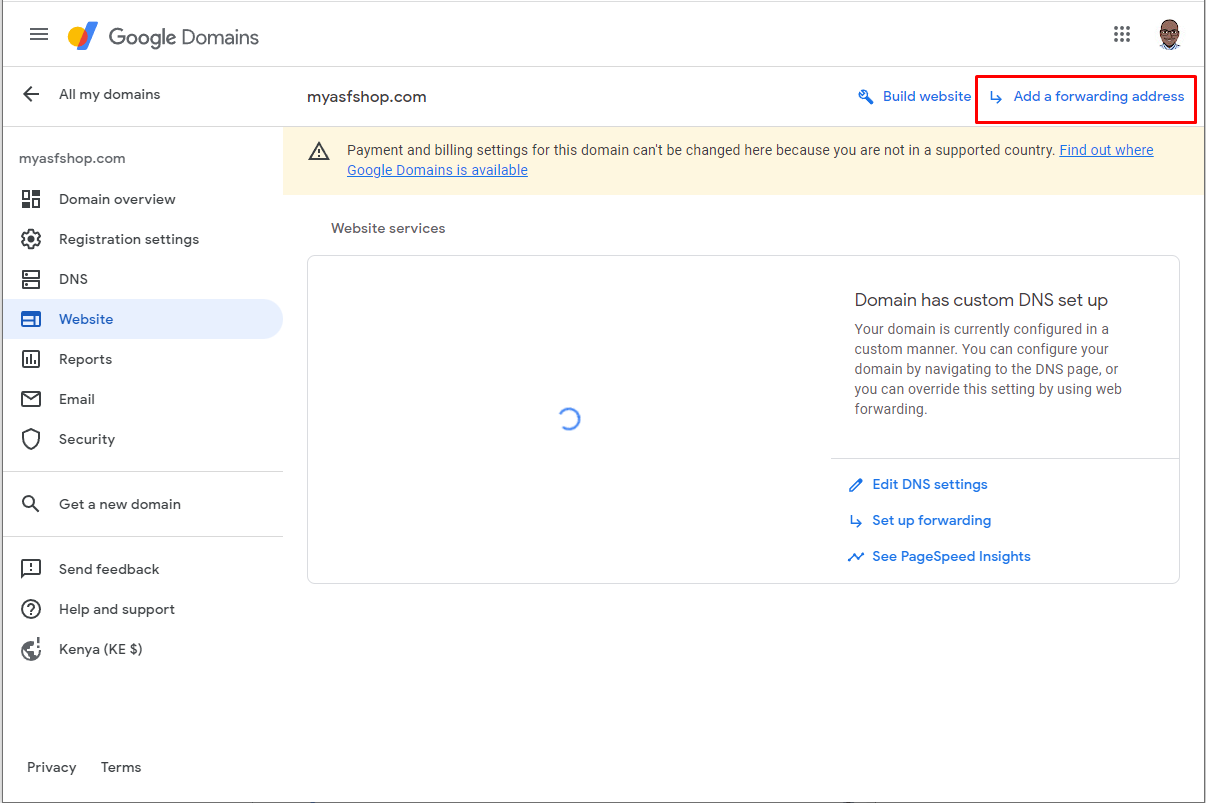Click the DNS server icon
Image resolution: width=1206 pixels, height=803 pixels.
[31, 279]
